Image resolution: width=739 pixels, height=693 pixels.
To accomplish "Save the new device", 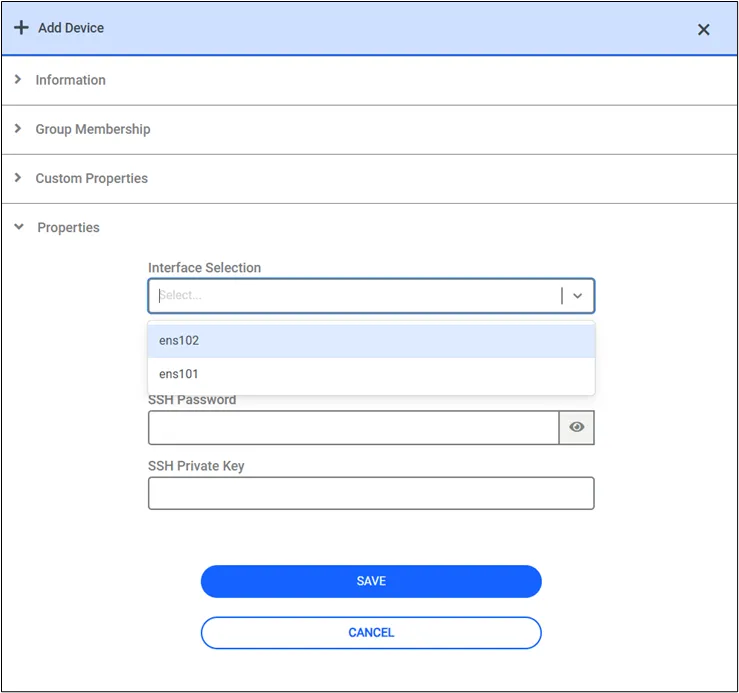I will point(371,581).
